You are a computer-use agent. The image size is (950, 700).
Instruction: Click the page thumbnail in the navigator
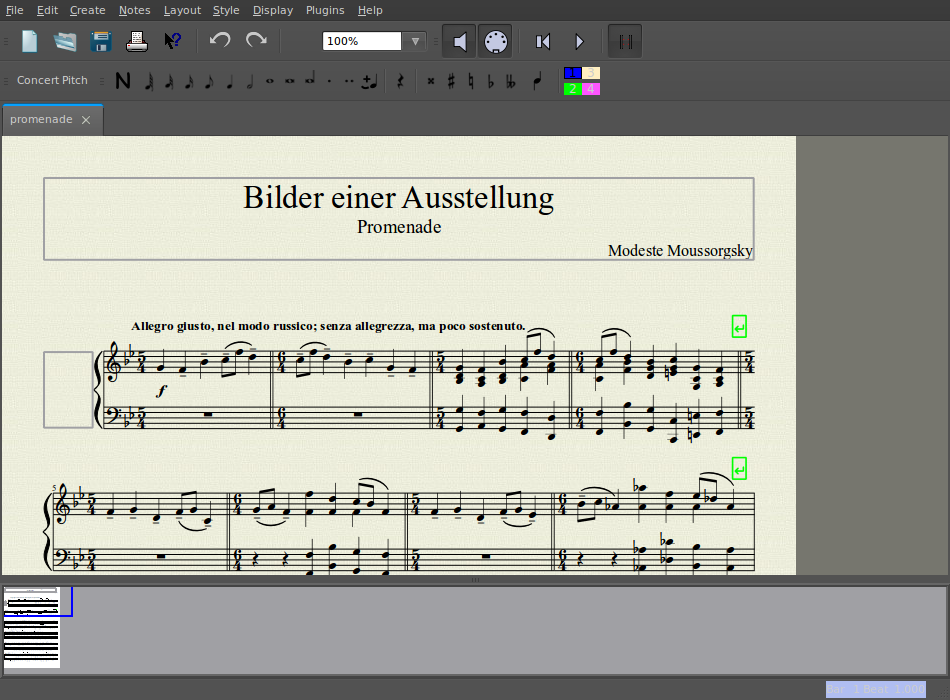(31, 627)
